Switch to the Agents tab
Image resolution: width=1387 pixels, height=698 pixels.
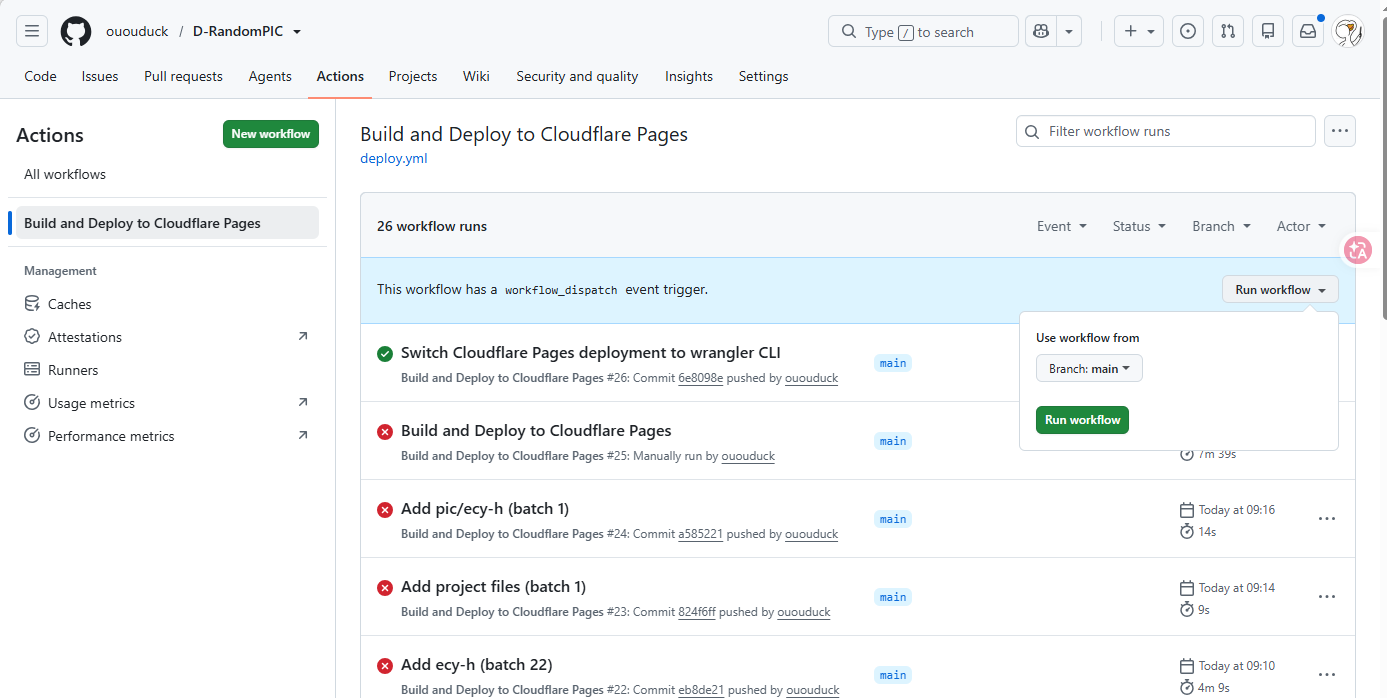pos(270,76)
